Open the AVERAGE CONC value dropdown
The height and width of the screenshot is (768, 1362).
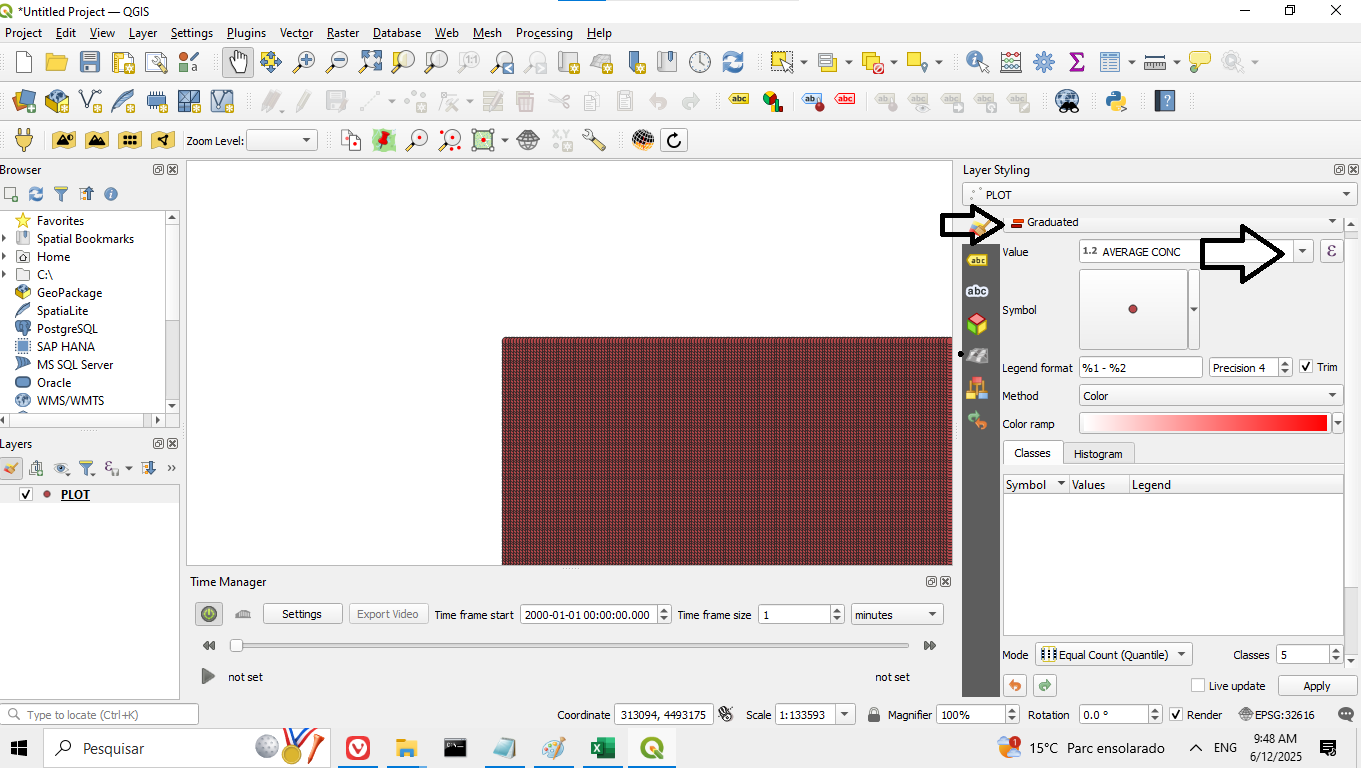click(1303, 252)
